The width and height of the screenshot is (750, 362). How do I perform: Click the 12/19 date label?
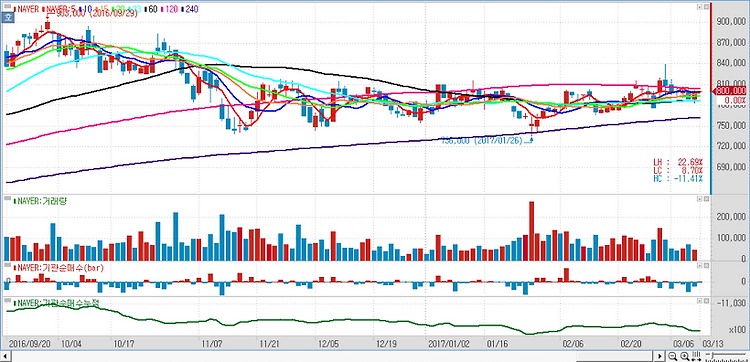pyautogui.click(x=386, y=343)
